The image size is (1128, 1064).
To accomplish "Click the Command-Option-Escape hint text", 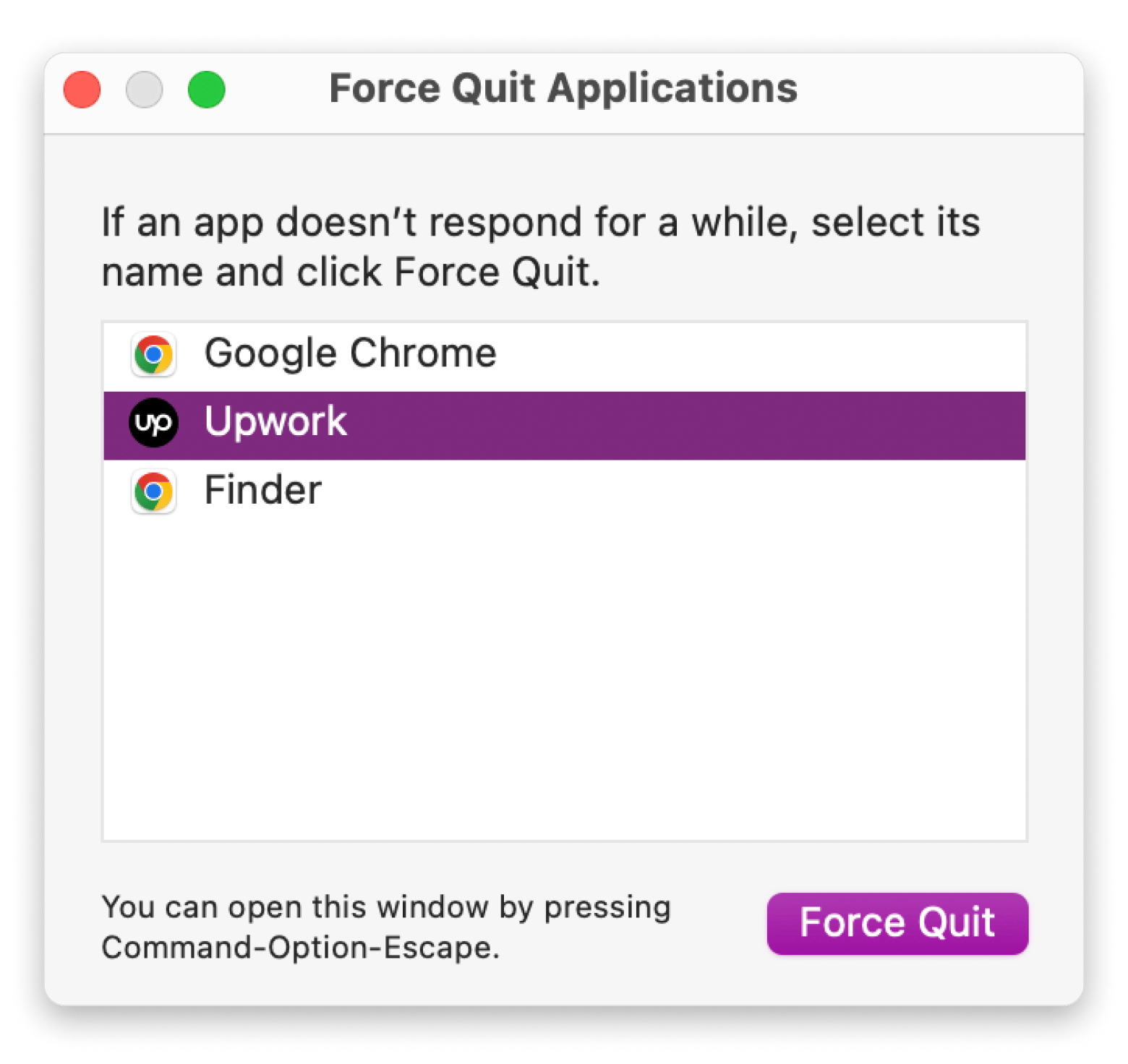I will pyautogui.click(x=300, y=948).
